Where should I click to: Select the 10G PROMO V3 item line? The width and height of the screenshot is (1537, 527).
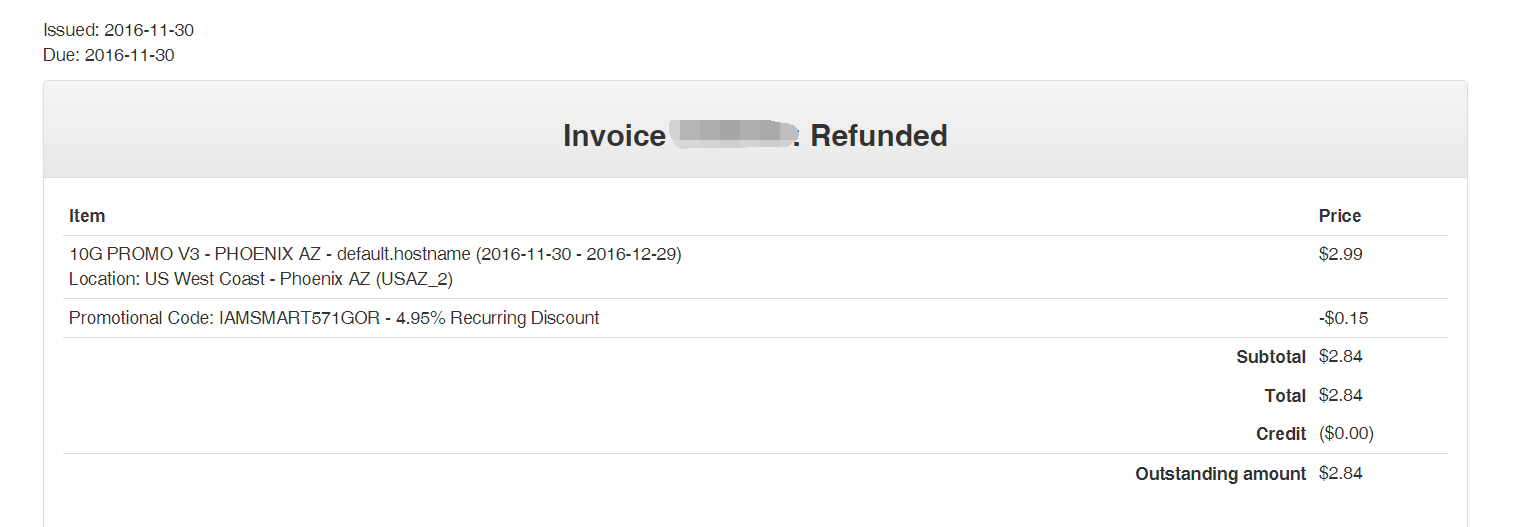375,254
